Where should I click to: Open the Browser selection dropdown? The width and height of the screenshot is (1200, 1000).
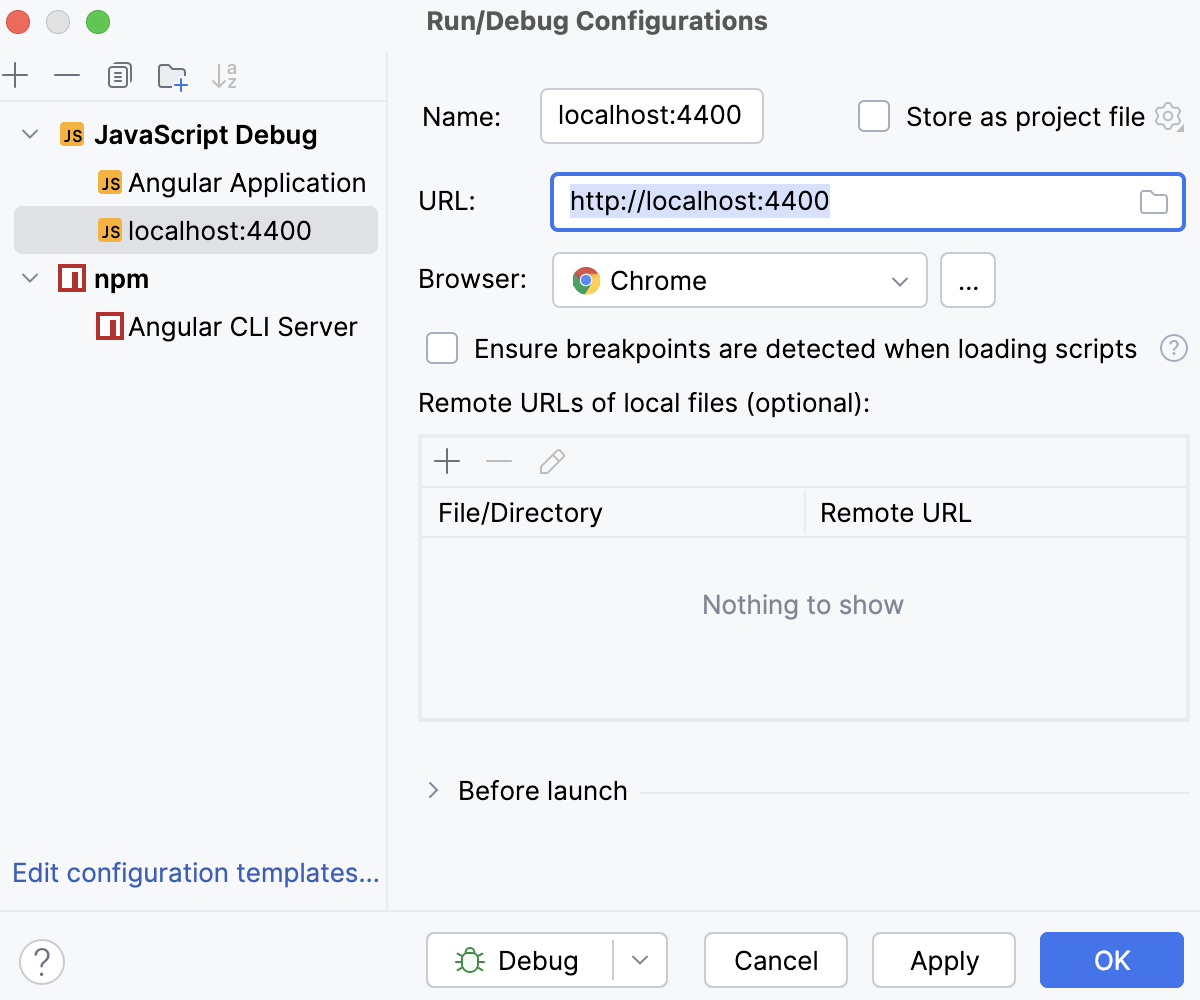click(x=898, y=280)
